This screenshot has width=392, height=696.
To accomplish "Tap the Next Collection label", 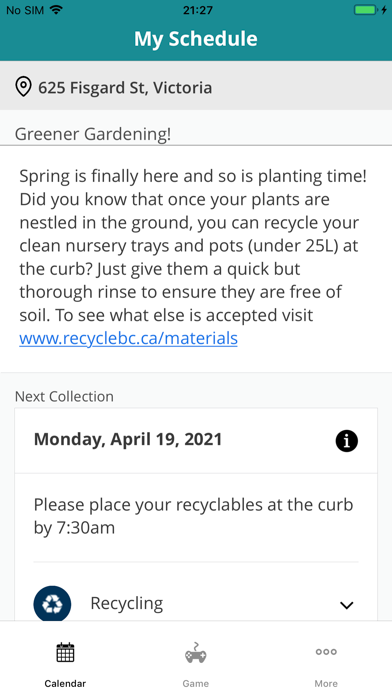I will 64,396.
